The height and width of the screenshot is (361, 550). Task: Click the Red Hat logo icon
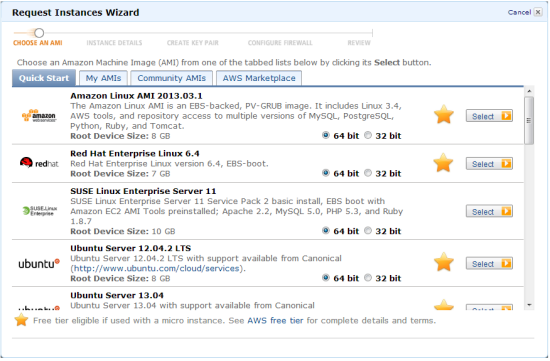39,163
